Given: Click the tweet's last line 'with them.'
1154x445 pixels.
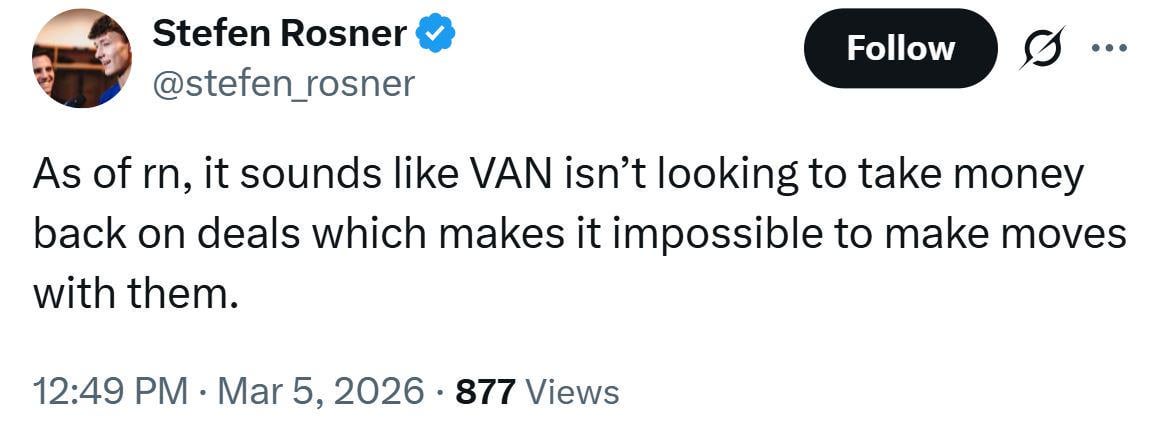Looking at the screenshot, I should click(137, 294).
